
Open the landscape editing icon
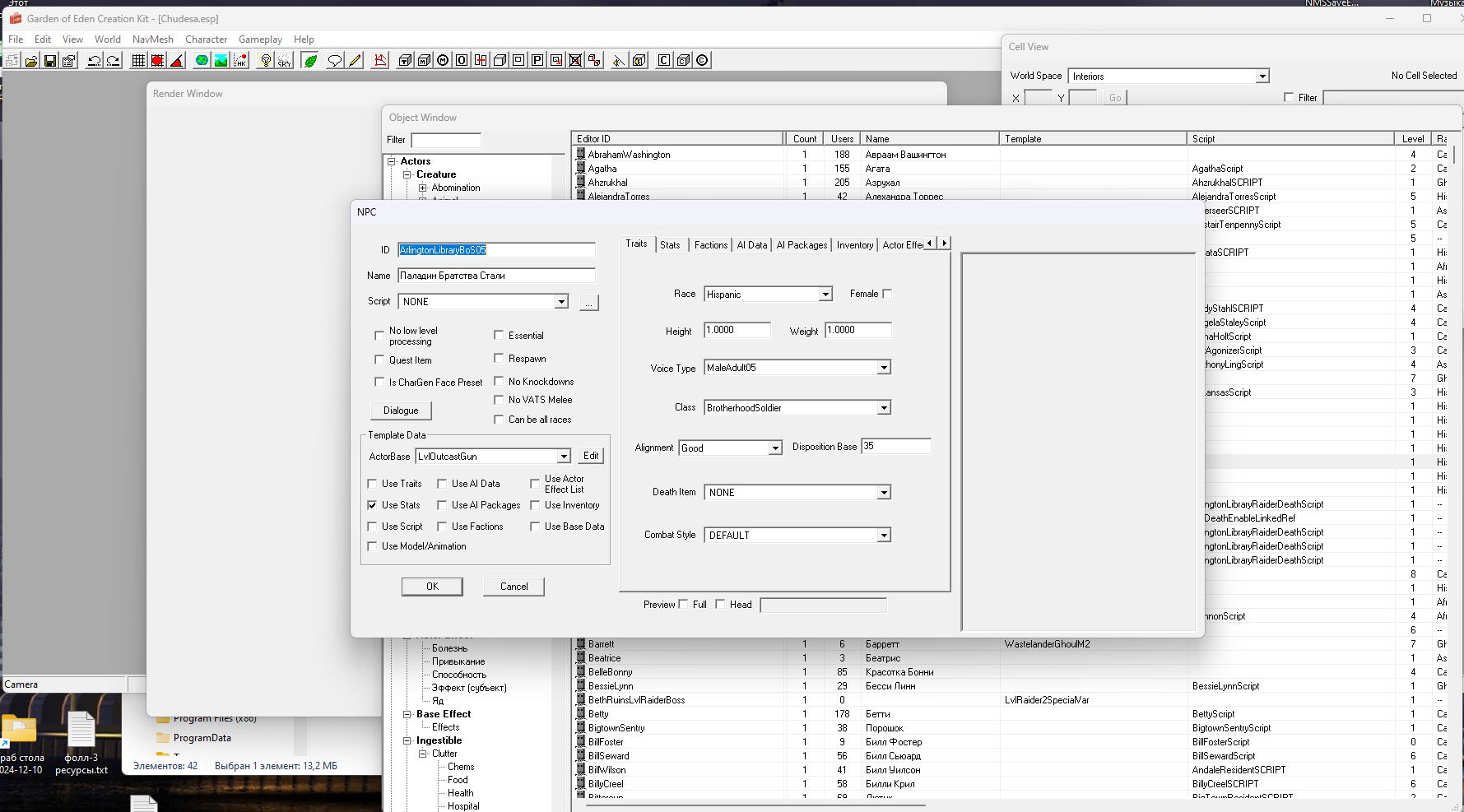[x=221, y=60]
